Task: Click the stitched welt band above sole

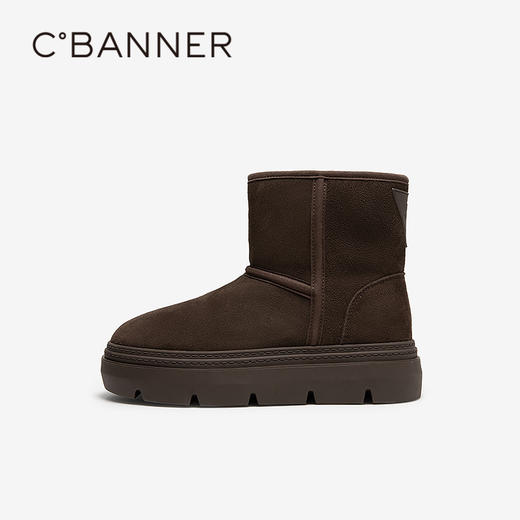Action: click(261, 354)
